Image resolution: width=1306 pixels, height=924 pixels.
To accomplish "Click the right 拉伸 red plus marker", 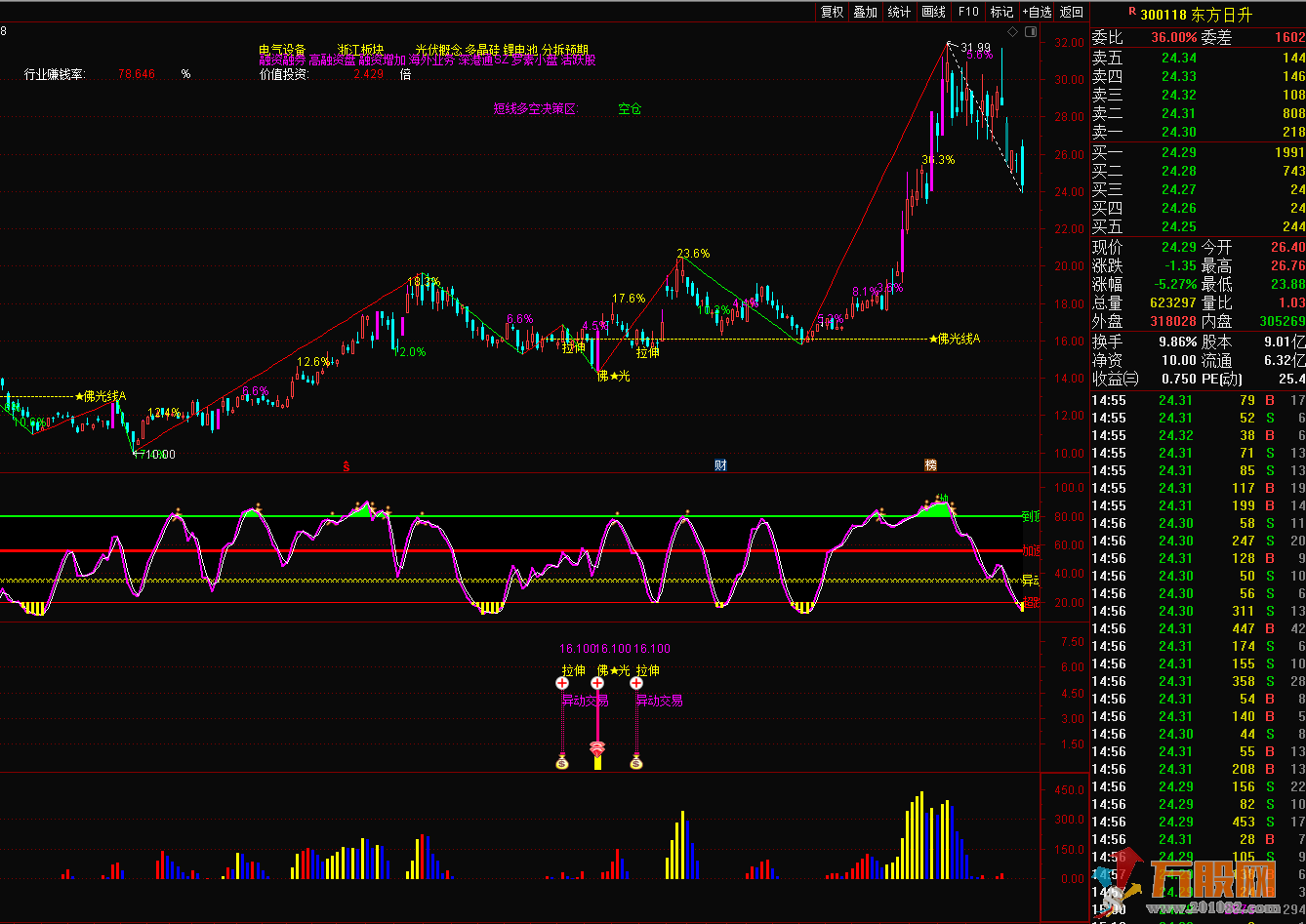I will [636, 684].
